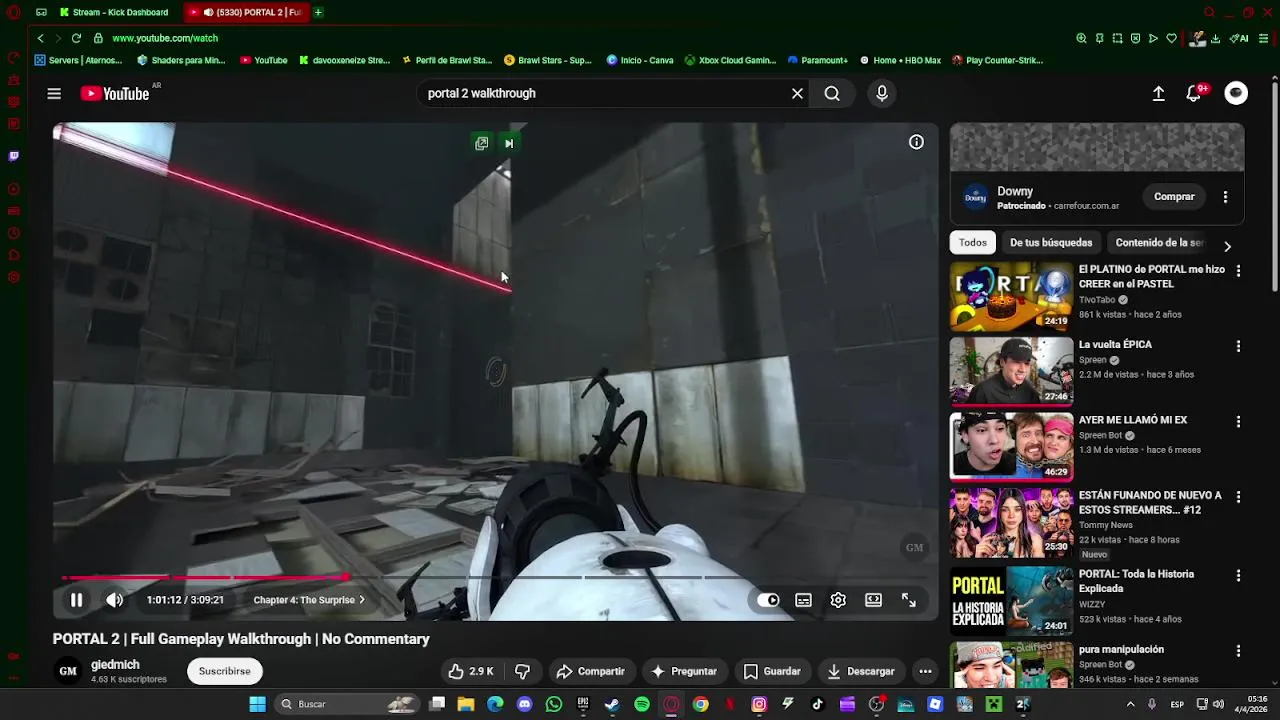Screen dimensions: 1280x720
Task: Open options for 'La vuelta ÉPICA' video
Action: click(1238, 346)
